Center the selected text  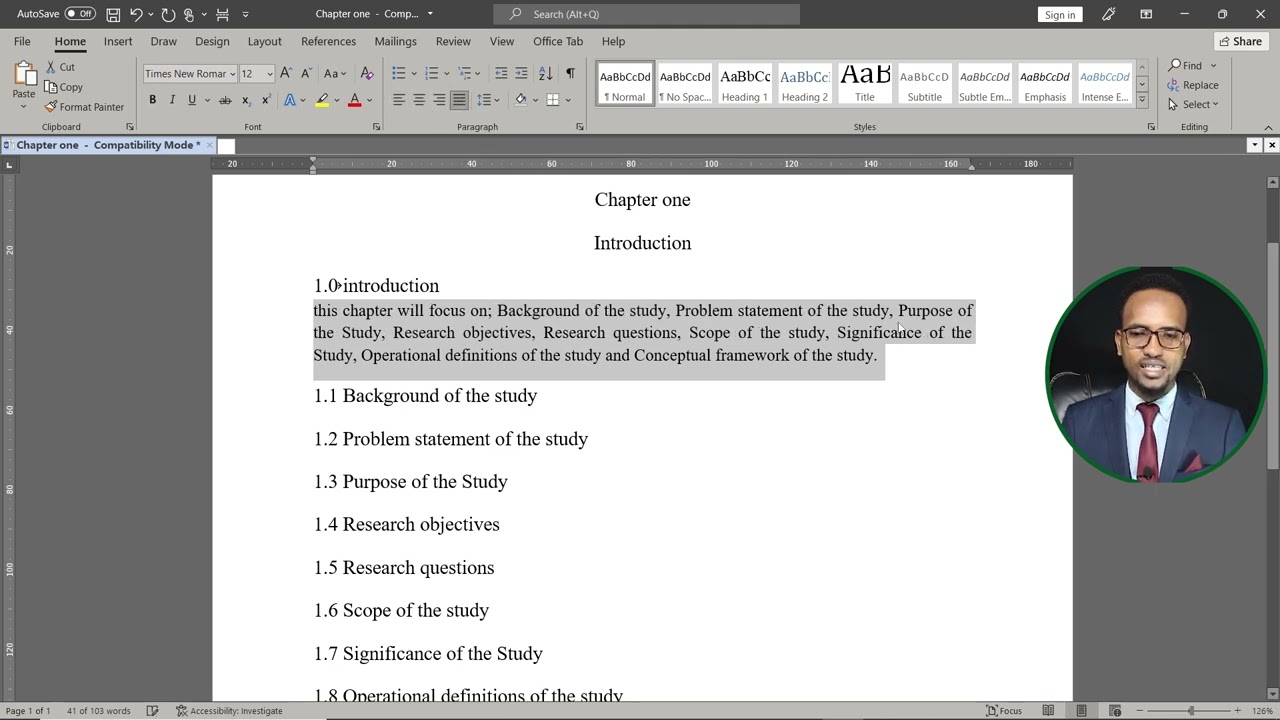pos(419,100)
